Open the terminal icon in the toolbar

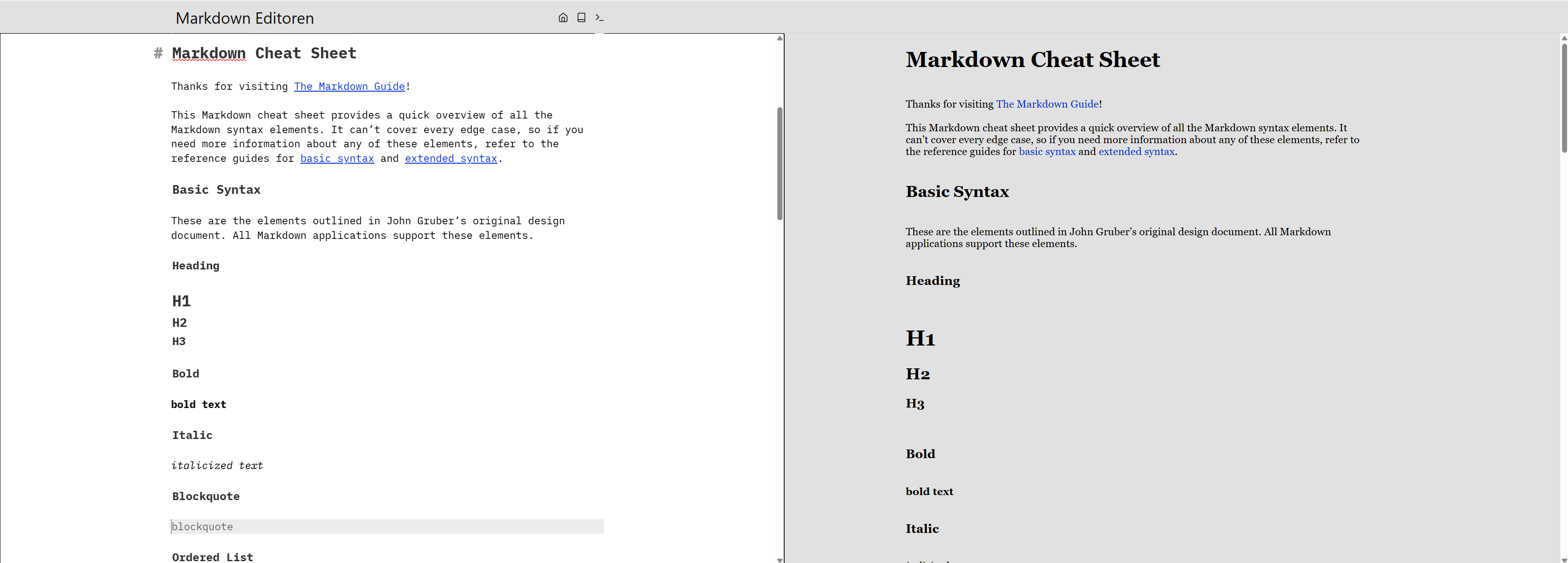tap(599, 18)
